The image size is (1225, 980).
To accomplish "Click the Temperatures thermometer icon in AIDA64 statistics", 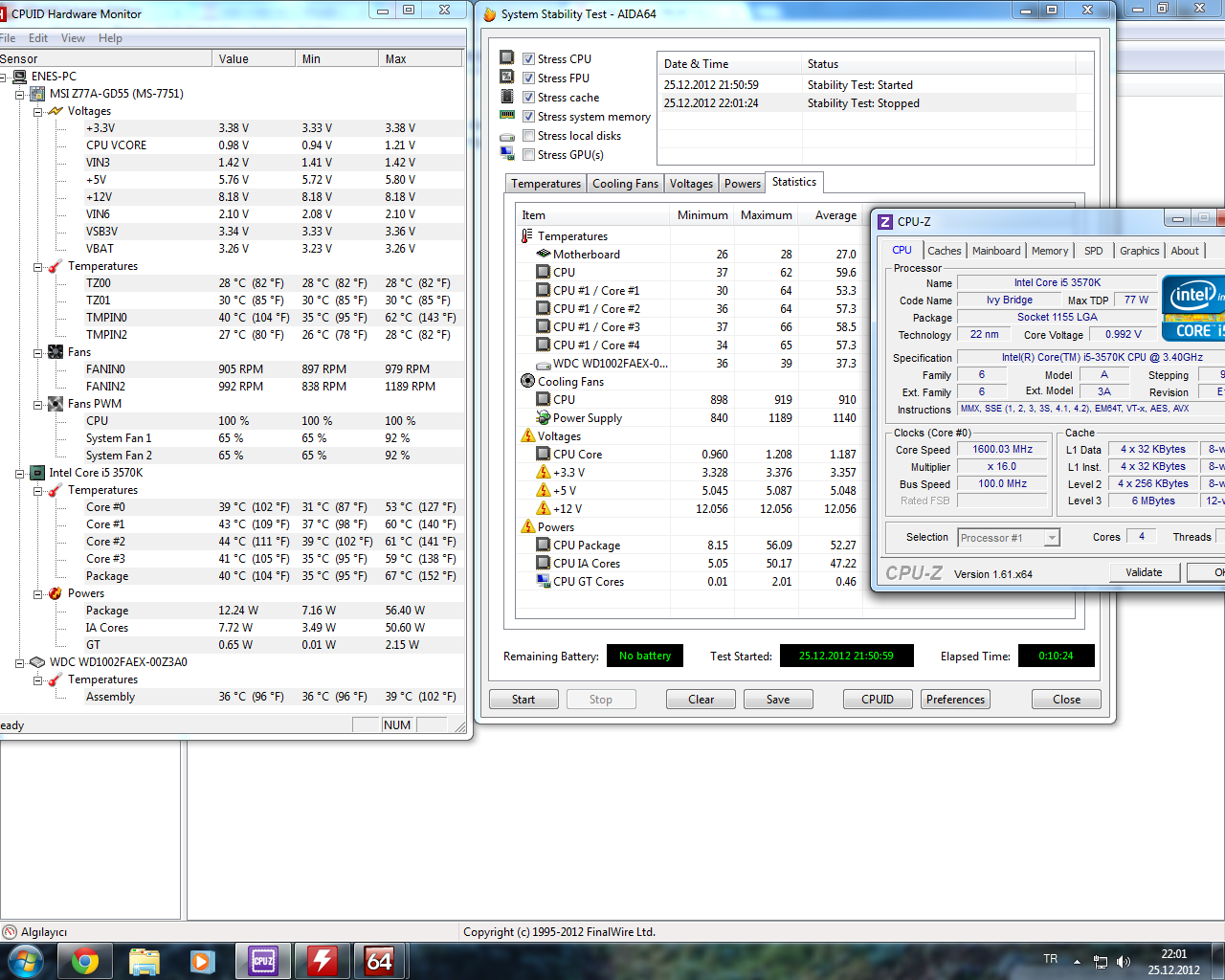I will 527,236.
